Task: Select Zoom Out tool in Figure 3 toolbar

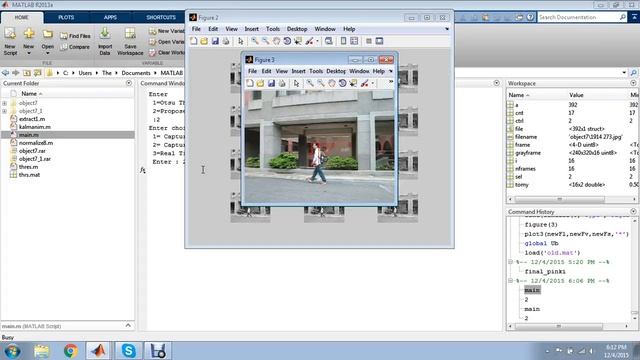Action: point(321,83)
